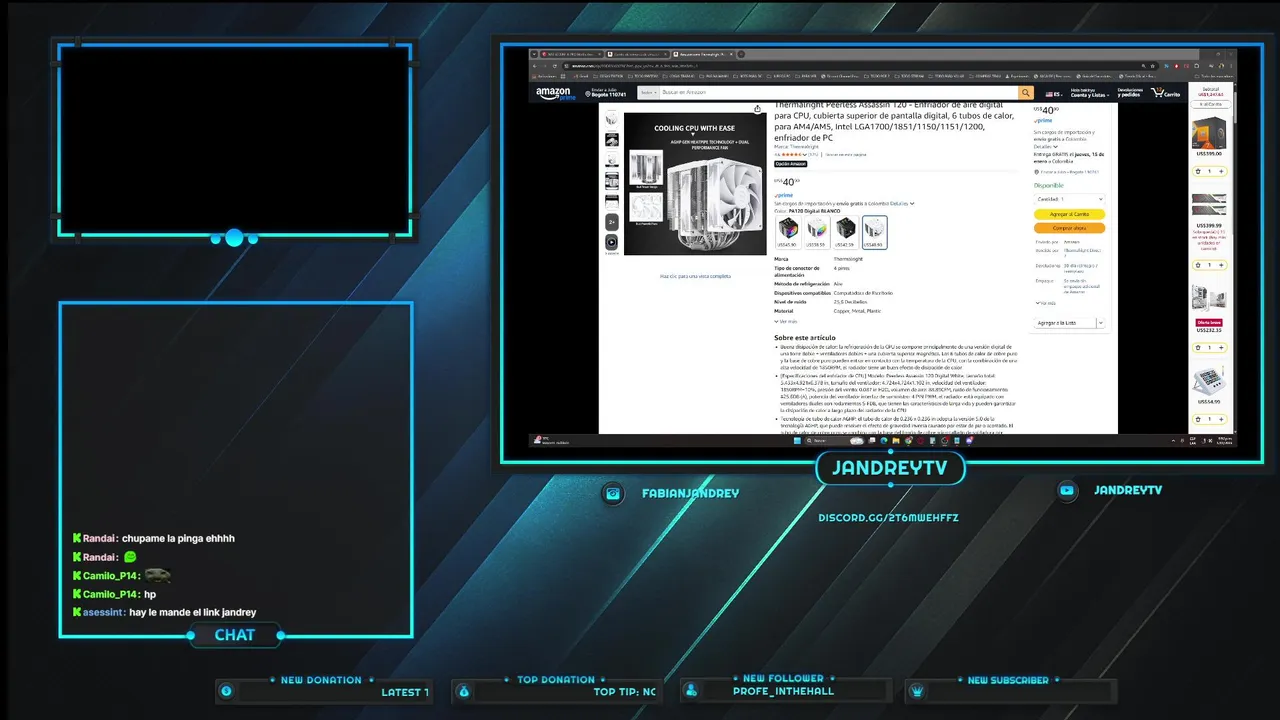Click the main white CPU cooler image

pos(695,184)
